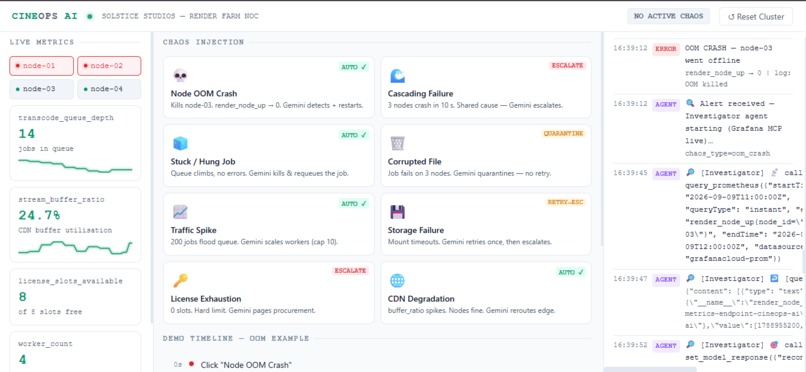Click the magnifier icon in the 16:39:45 Investigator log
The image size is (806, 372).
click(690, 173)
